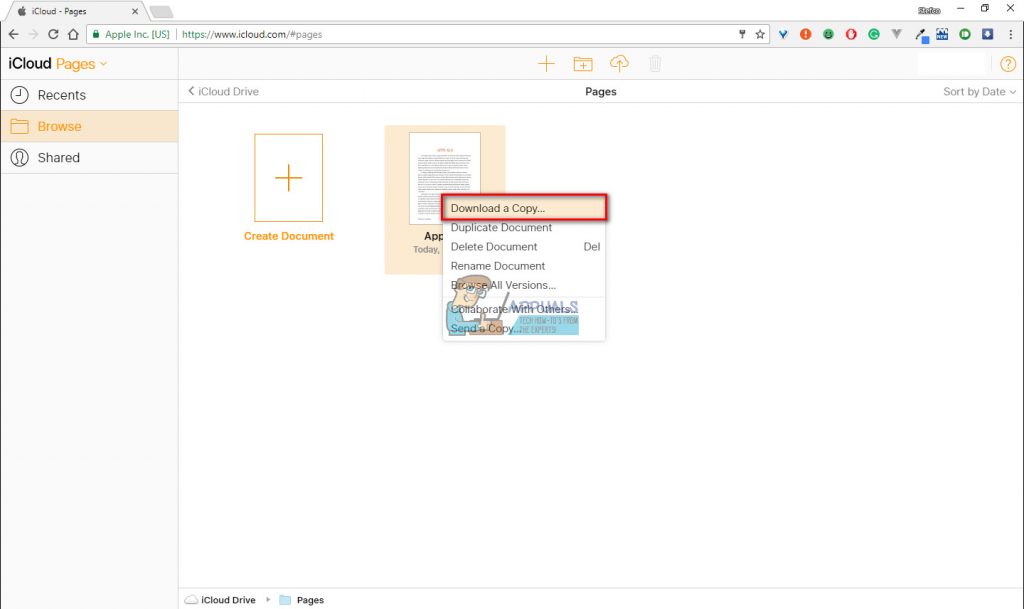This screenshot has height=609, width=1024.
Task: Click the key saved-password icon in address bar
Action: 742,34
